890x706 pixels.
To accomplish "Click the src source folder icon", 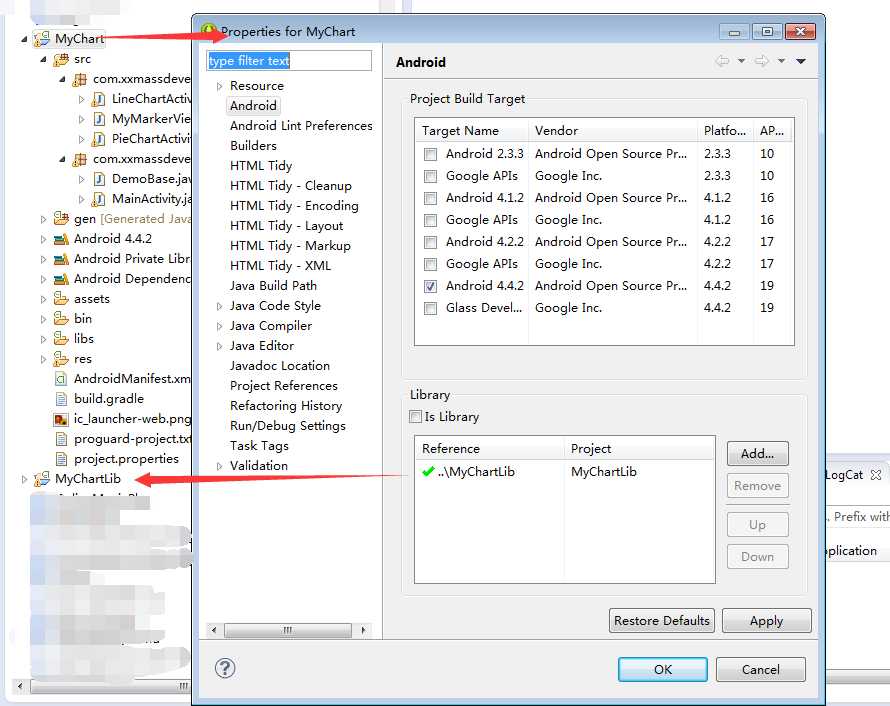I will click(61, 59).
